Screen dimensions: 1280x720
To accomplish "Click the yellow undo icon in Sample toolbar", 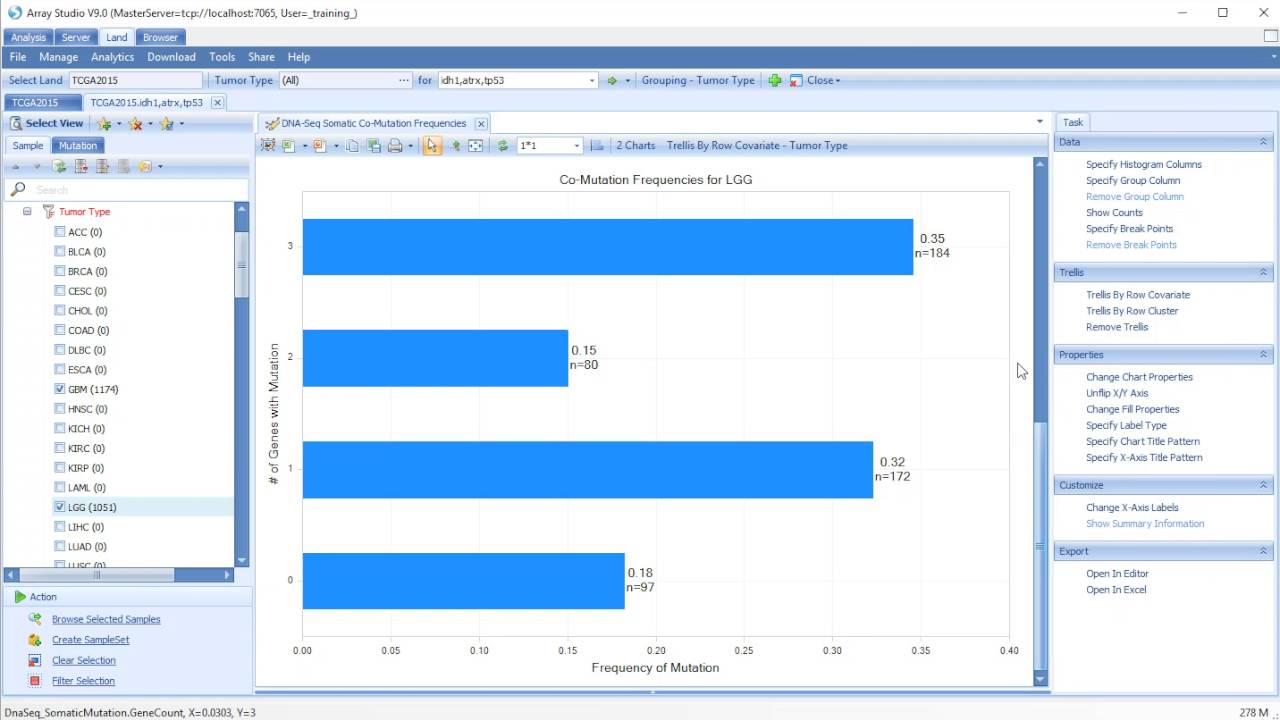I will pos(145,167).
